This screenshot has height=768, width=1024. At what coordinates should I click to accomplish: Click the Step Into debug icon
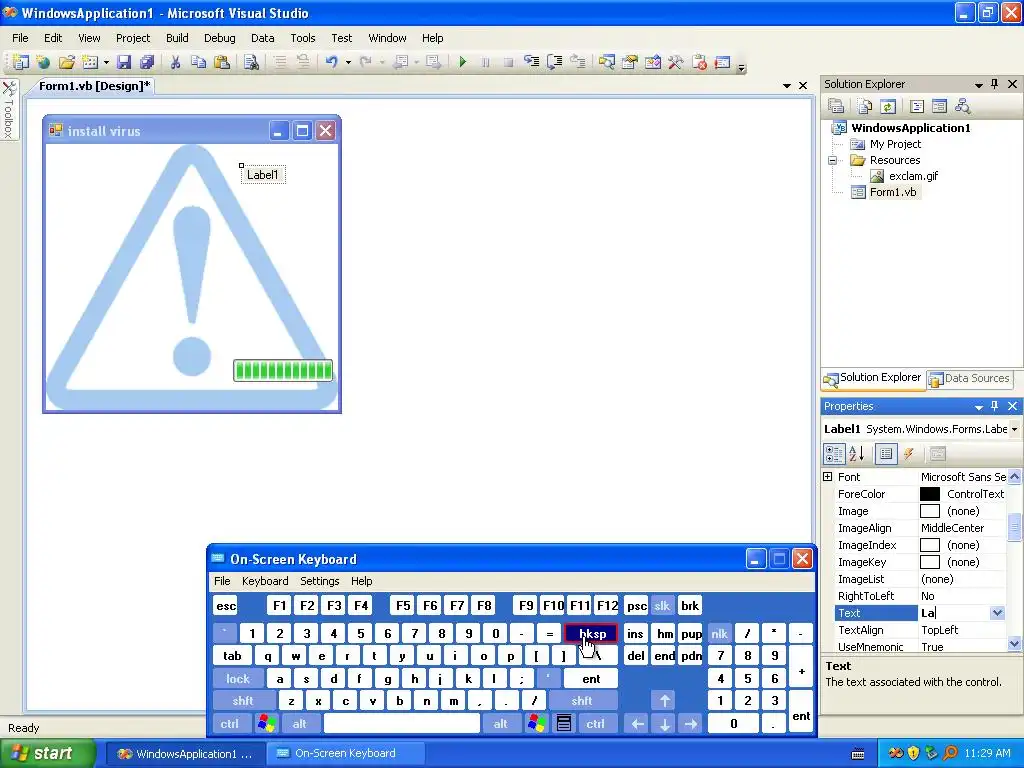click(x=532, y=62)
